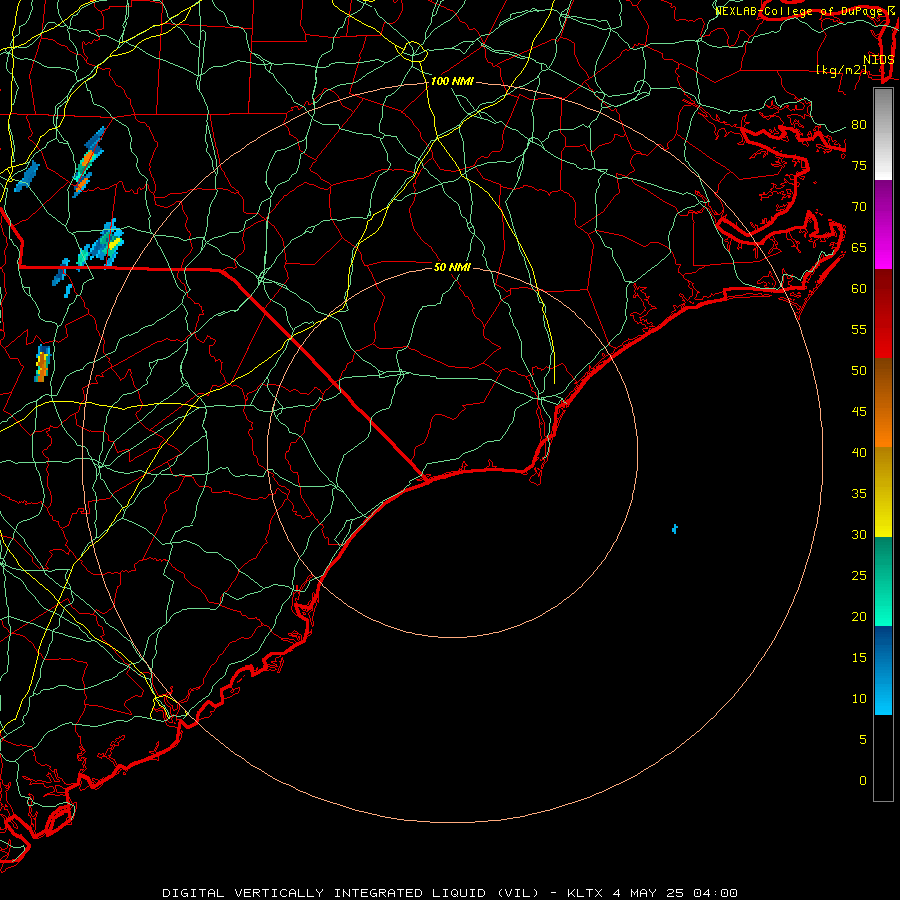Select the purple-magenta segment of color scale
Screen dimensions: 900x900
tap(883, 224)
